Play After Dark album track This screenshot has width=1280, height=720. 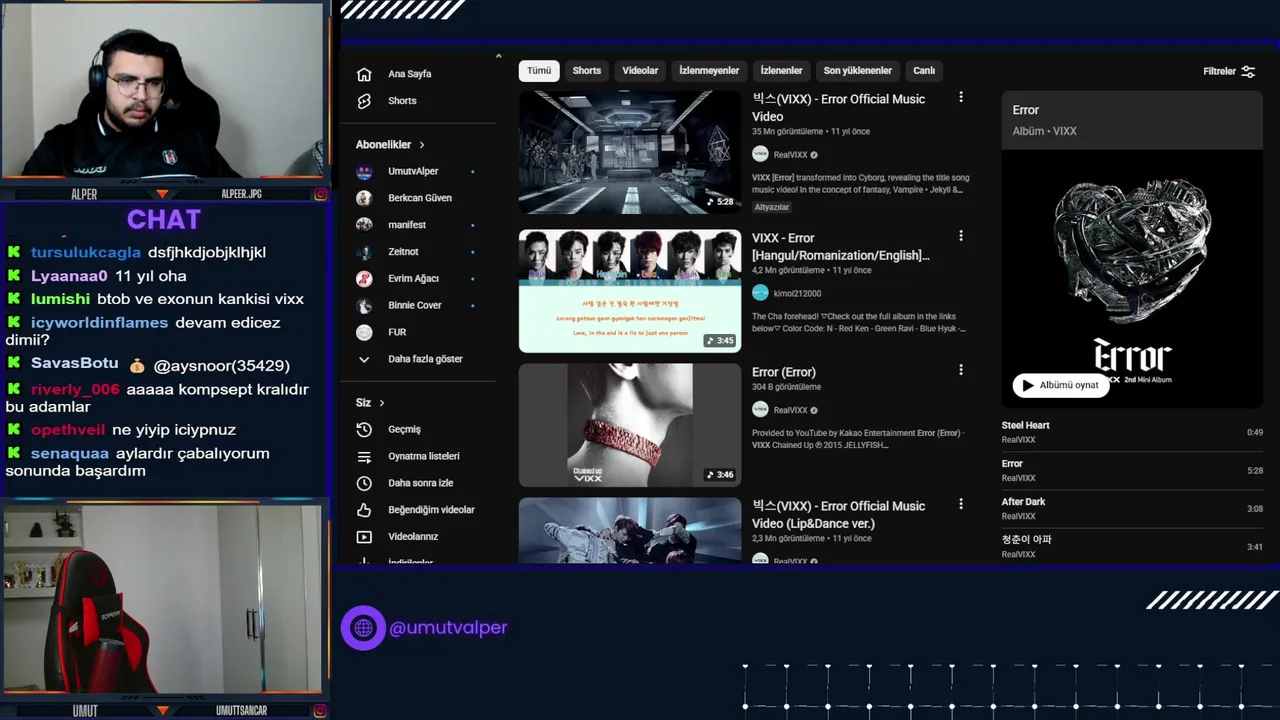[x=1132, y=508]
